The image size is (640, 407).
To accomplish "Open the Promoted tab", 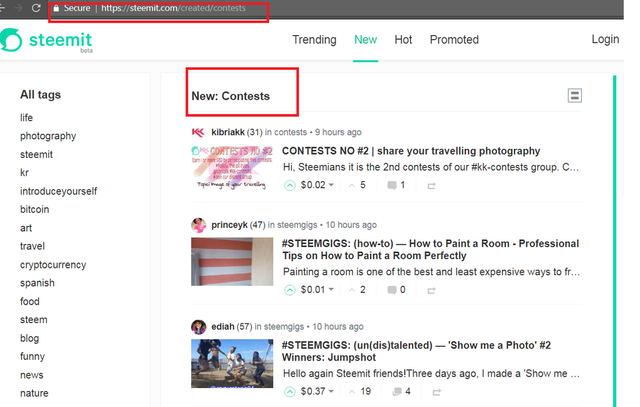I will click(x=454, y=40).
